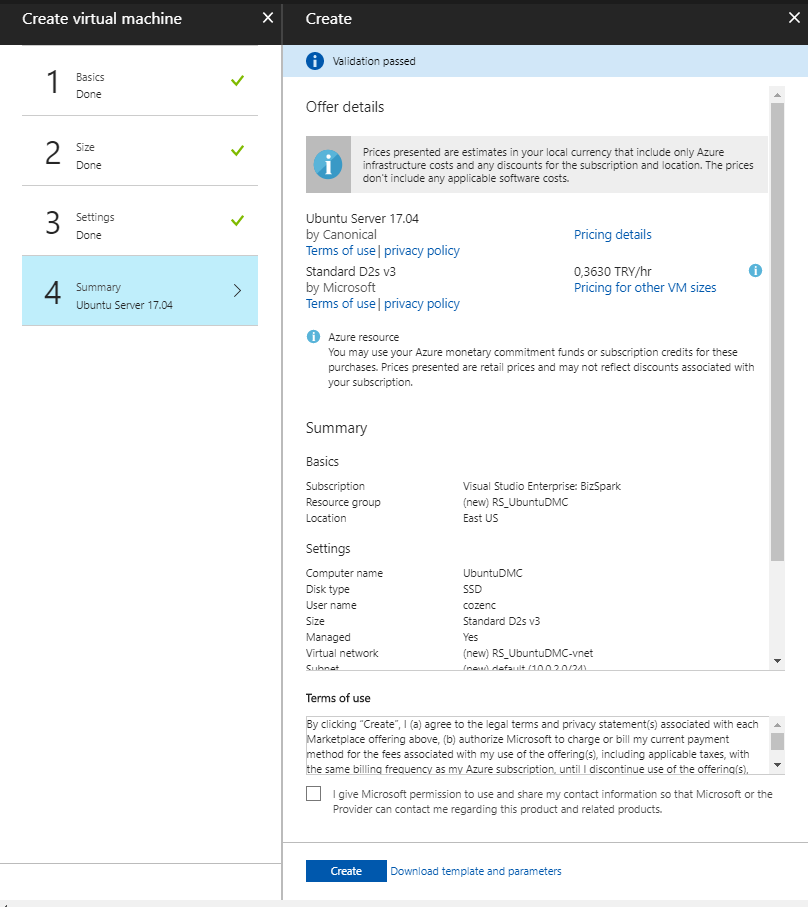Click the Standard D2s v3 size value in Settings
This screenshot has height=907, width=808.
(501, 621)
